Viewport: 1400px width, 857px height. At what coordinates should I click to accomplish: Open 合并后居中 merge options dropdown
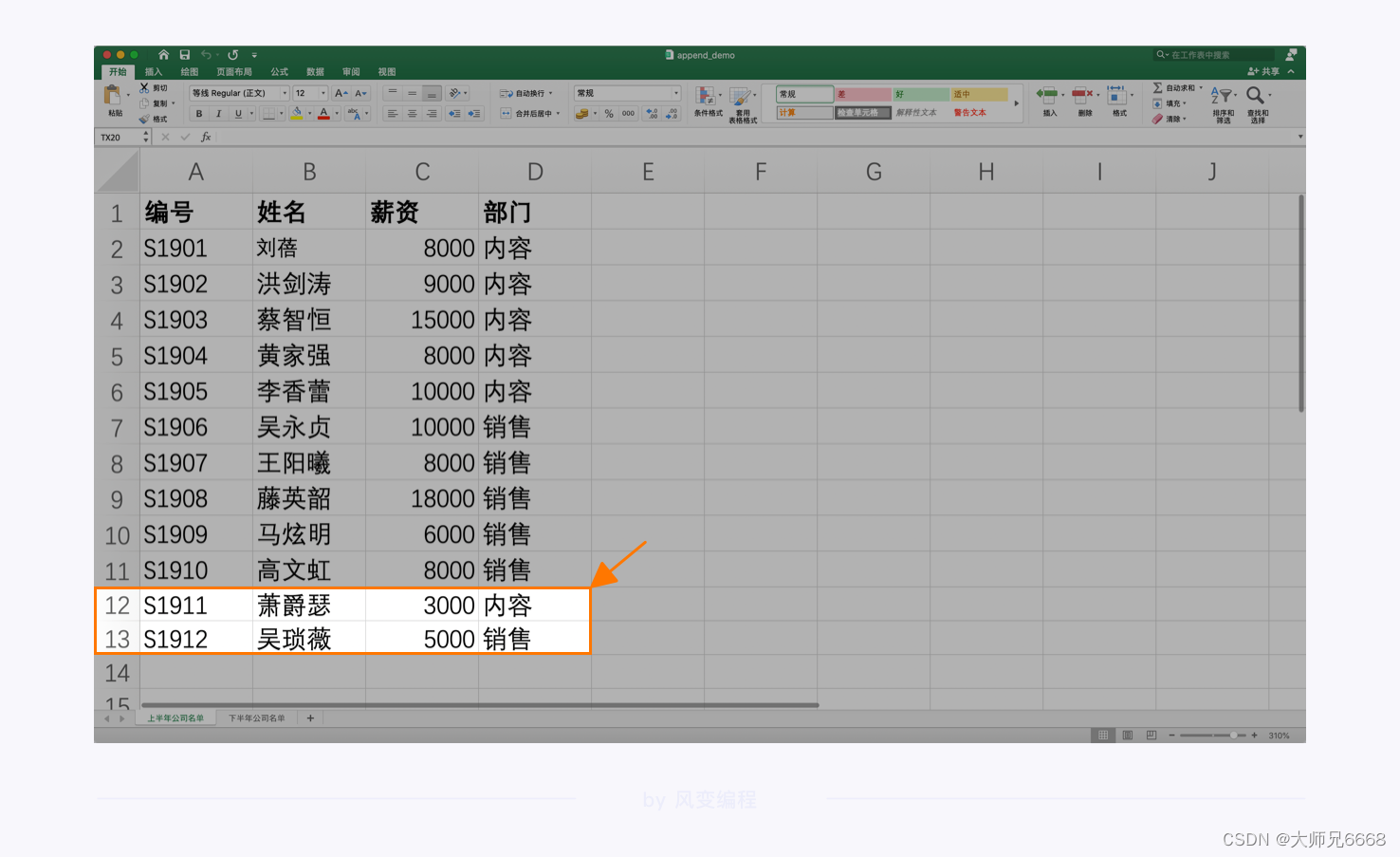[558, 114]
